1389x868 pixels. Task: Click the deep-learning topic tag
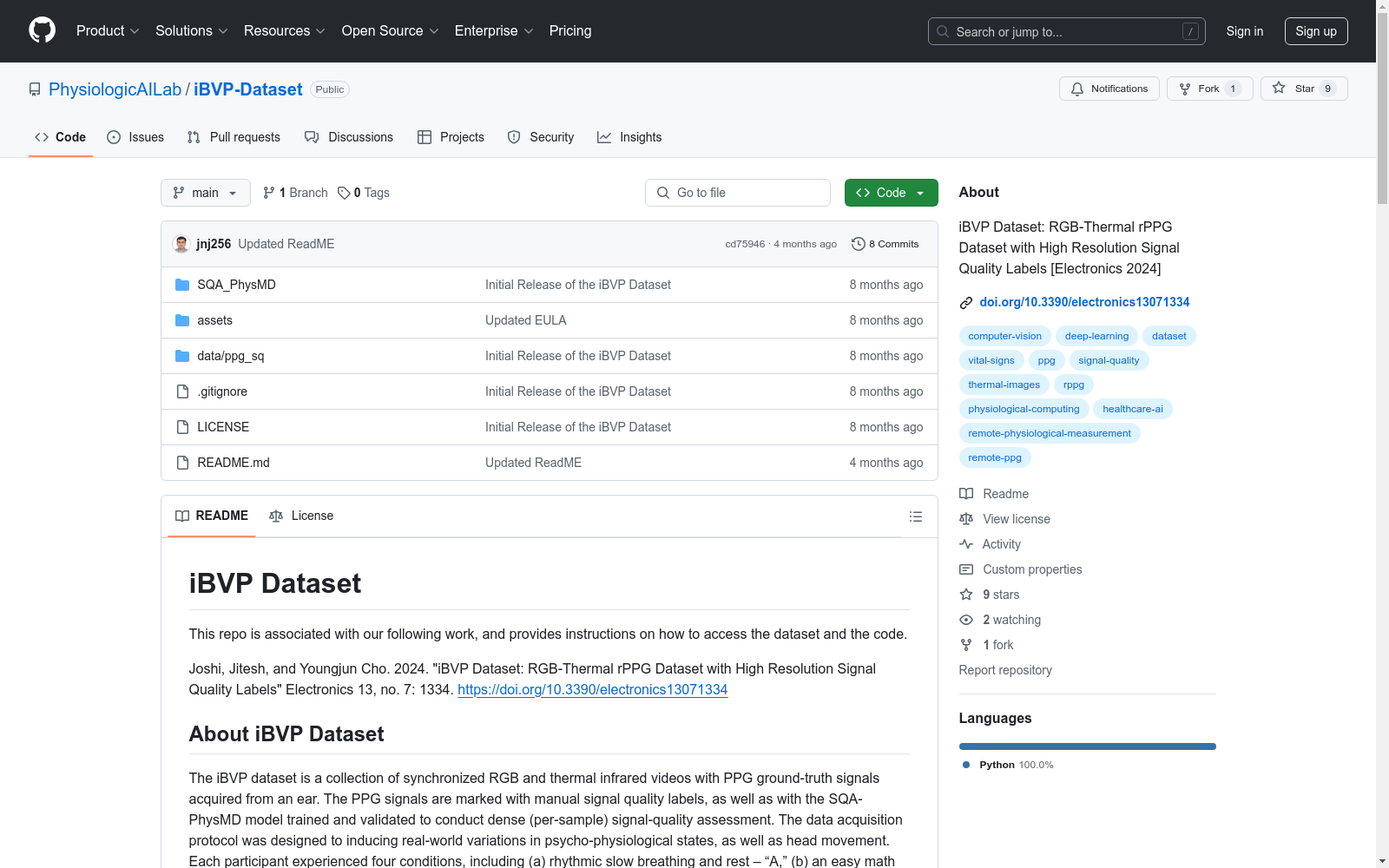[1097, 336]
